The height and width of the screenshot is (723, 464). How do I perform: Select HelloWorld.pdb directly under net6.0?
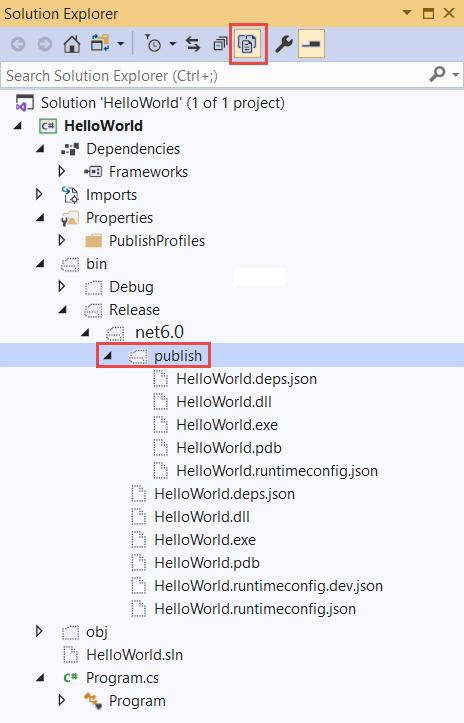point(207,563)
